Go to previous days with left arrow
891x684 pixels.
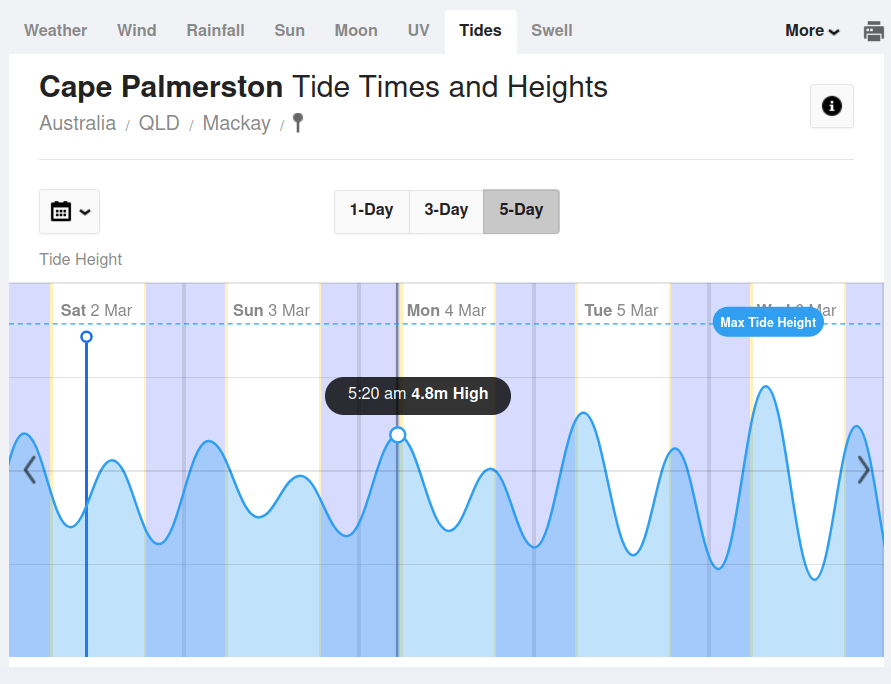pos(30,469)
